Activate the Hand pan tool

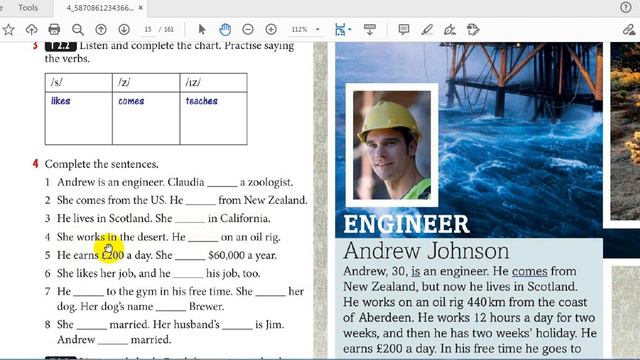(225, 29)
